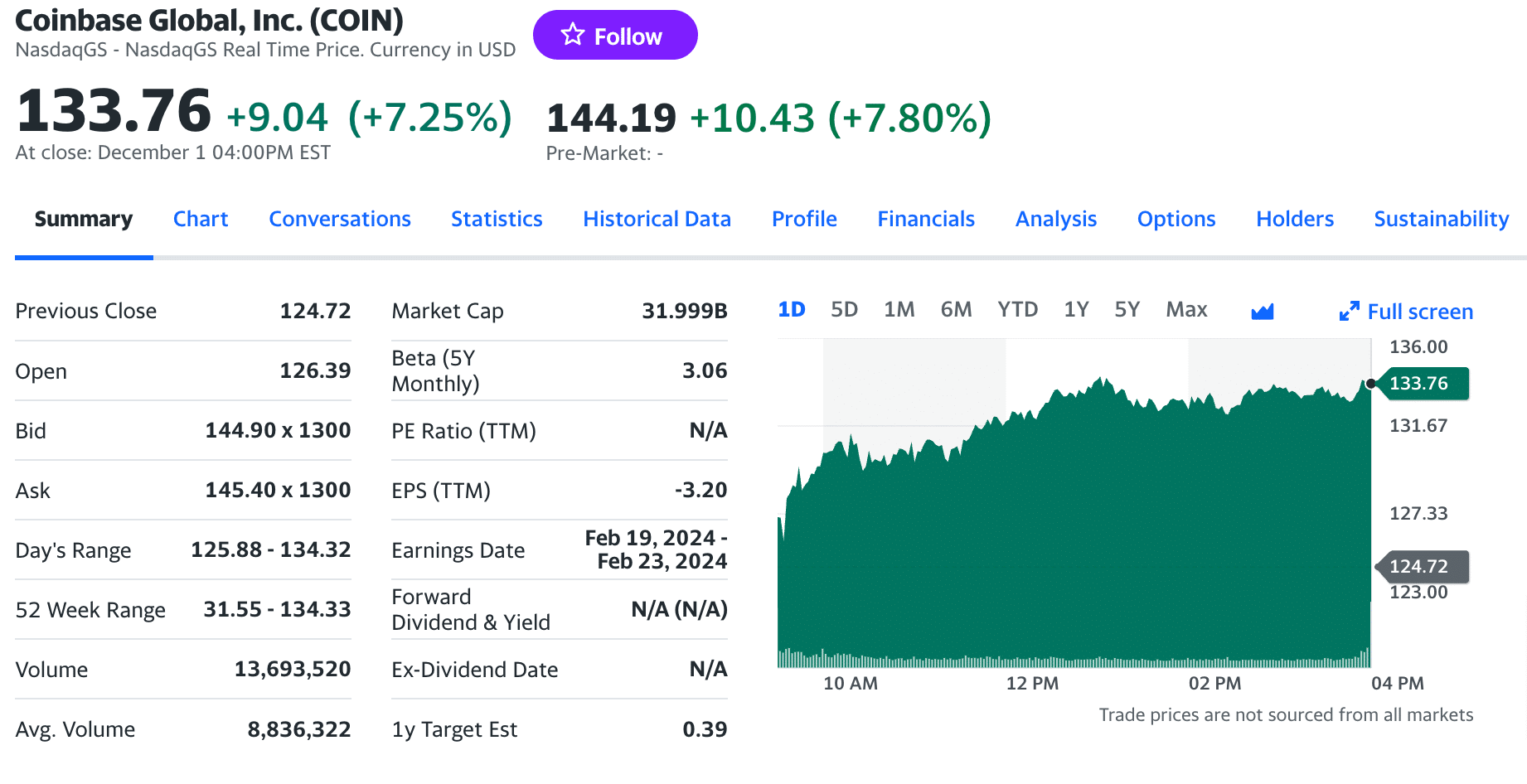Switch chart range to YTD
The image size is (1527, 784).
1017,310
